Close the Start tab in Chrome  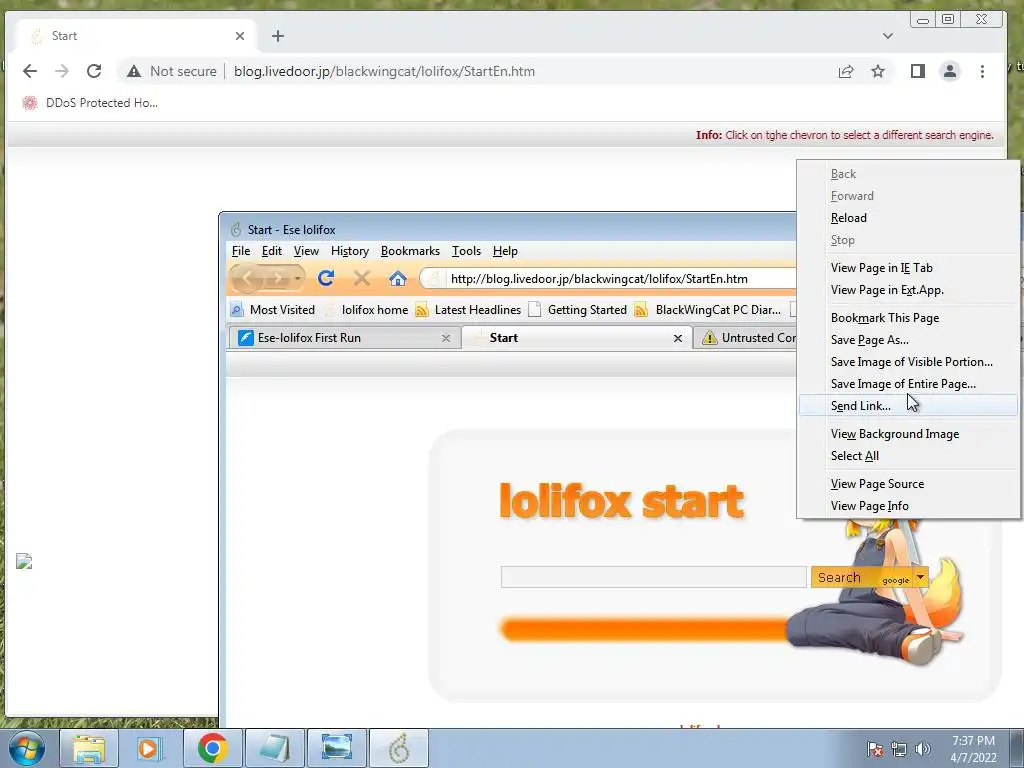(240, 36)
